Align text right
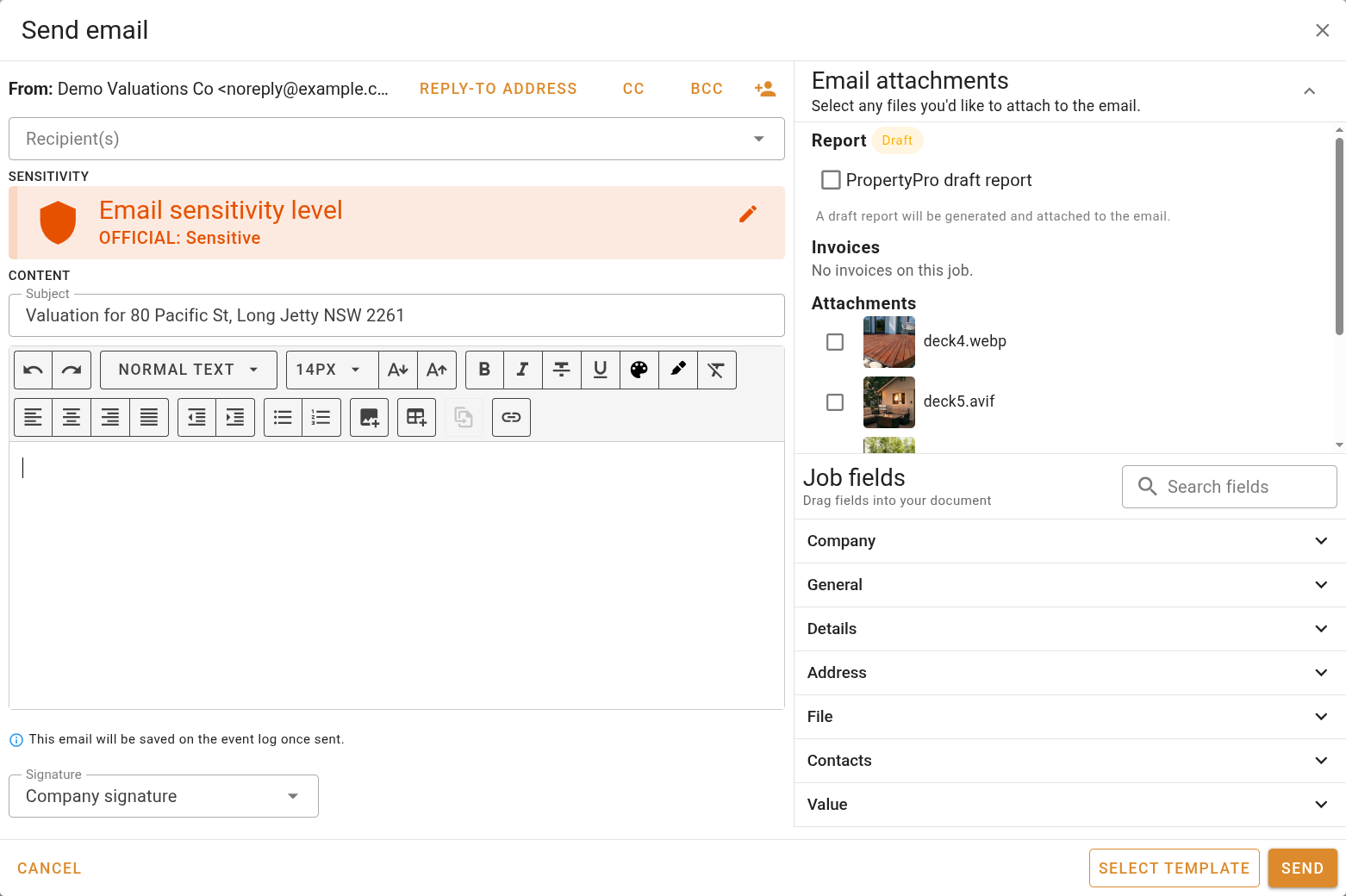Screen dimensions: 1346x896 click(x=110, y=417)
